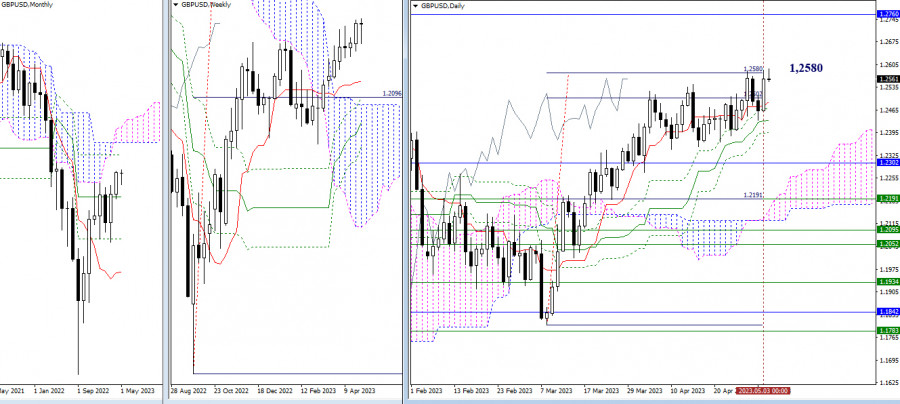Image resolution: width=900 pixels, height=404 pixels.
Task: Click the green 1.1783 price level tag
Action: click(887, 331)
